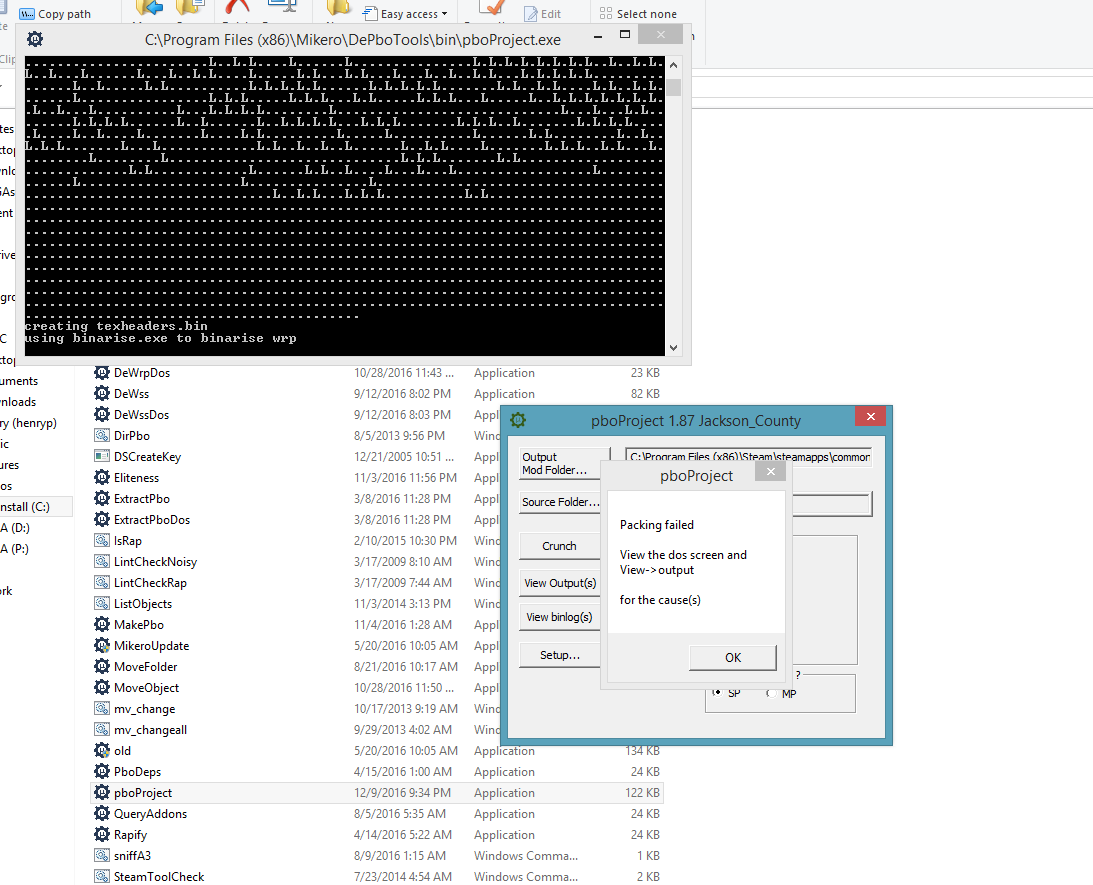The image size is (1093, 885).
Task: Click the pboProject 1.87 window gear icon
Action: tap(518, 420)
